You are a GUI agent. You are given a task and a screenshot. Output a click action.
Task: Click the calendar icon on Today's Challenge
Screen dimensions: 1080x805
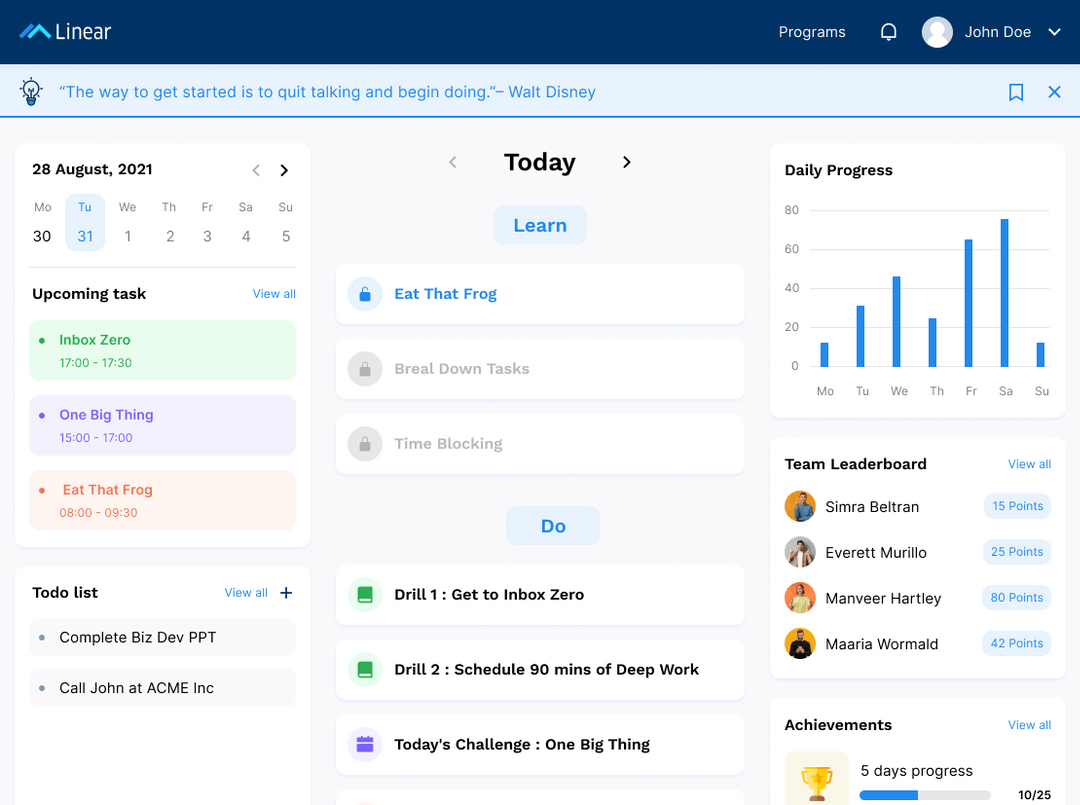[x=365, y=744]
